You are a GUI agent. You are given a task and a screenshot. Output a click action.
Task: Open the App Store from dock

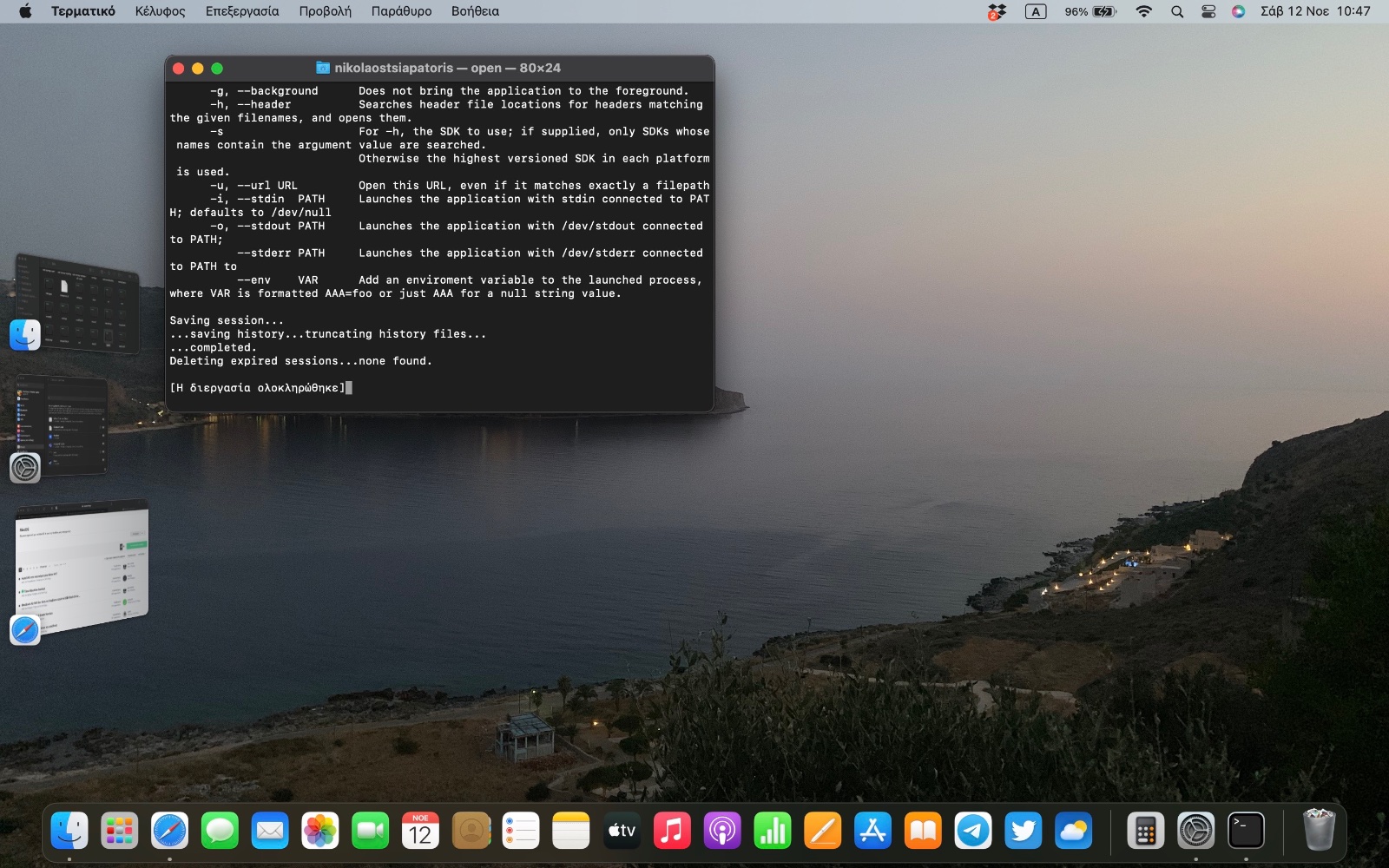[872, 832]
